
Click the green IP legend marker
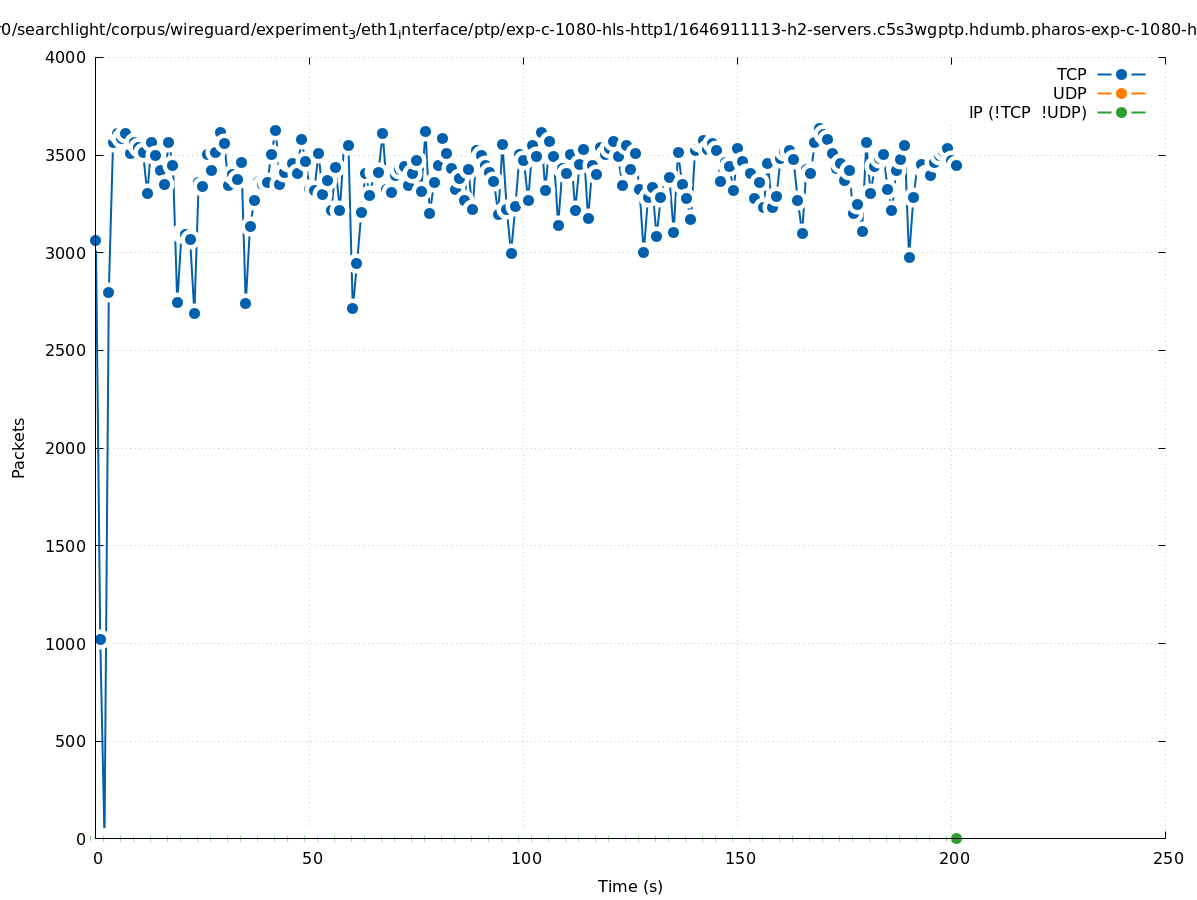pos(1121,112)
